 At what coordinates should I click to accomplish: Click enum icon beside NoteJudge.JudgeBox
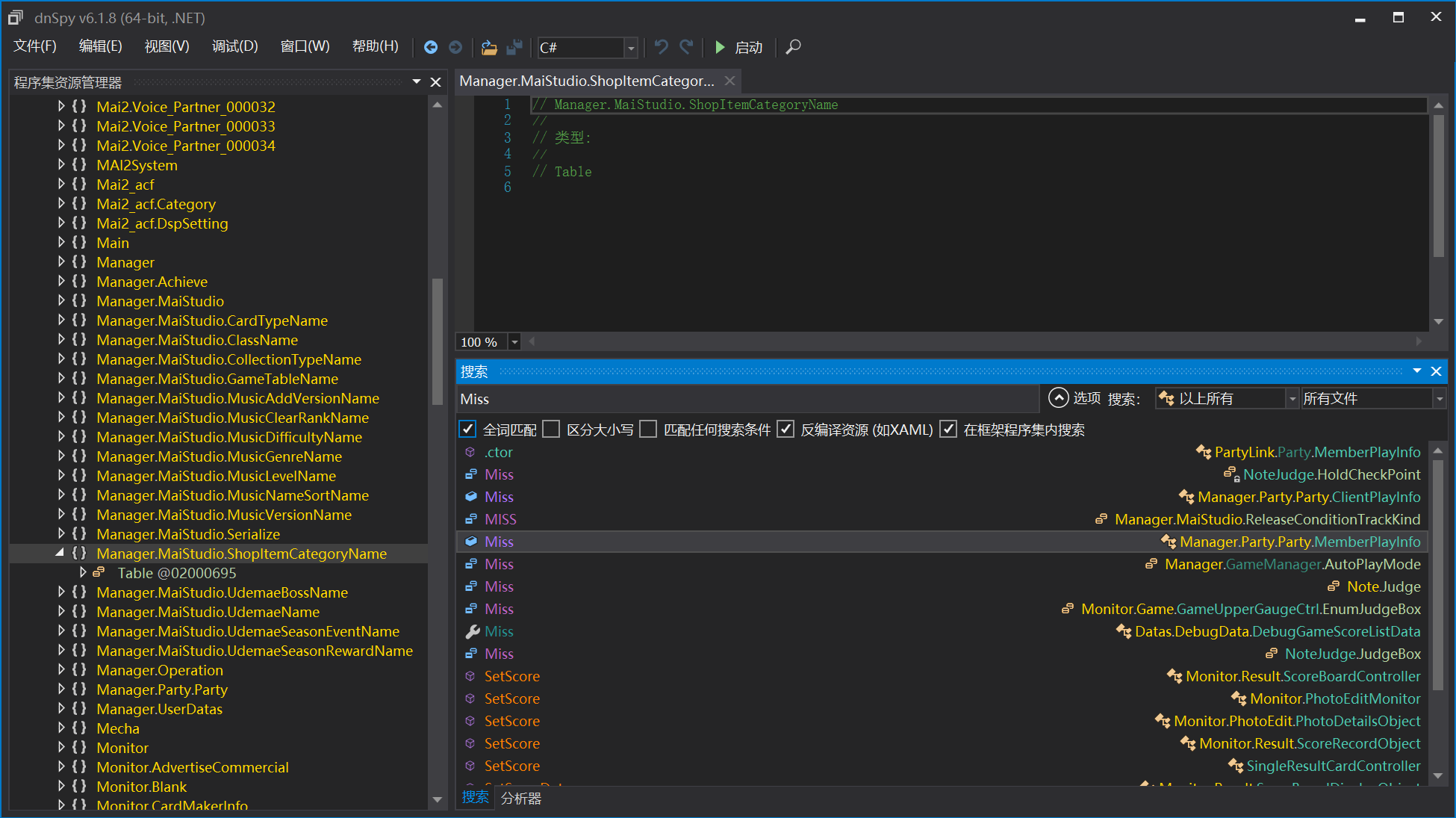point(1272,654)
